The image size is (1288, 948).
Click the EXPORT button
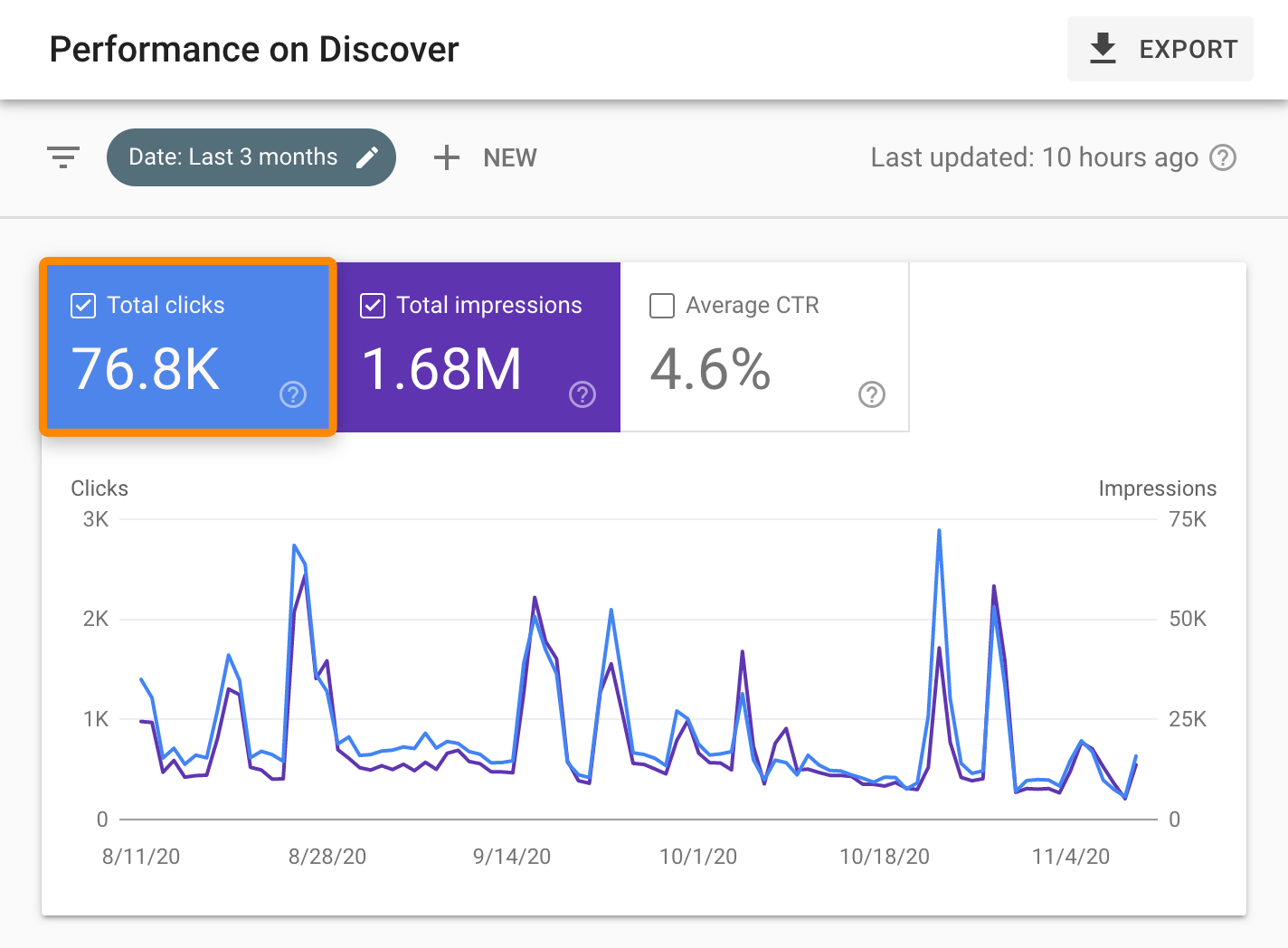pyautogui.click(x=1160, y=49)
